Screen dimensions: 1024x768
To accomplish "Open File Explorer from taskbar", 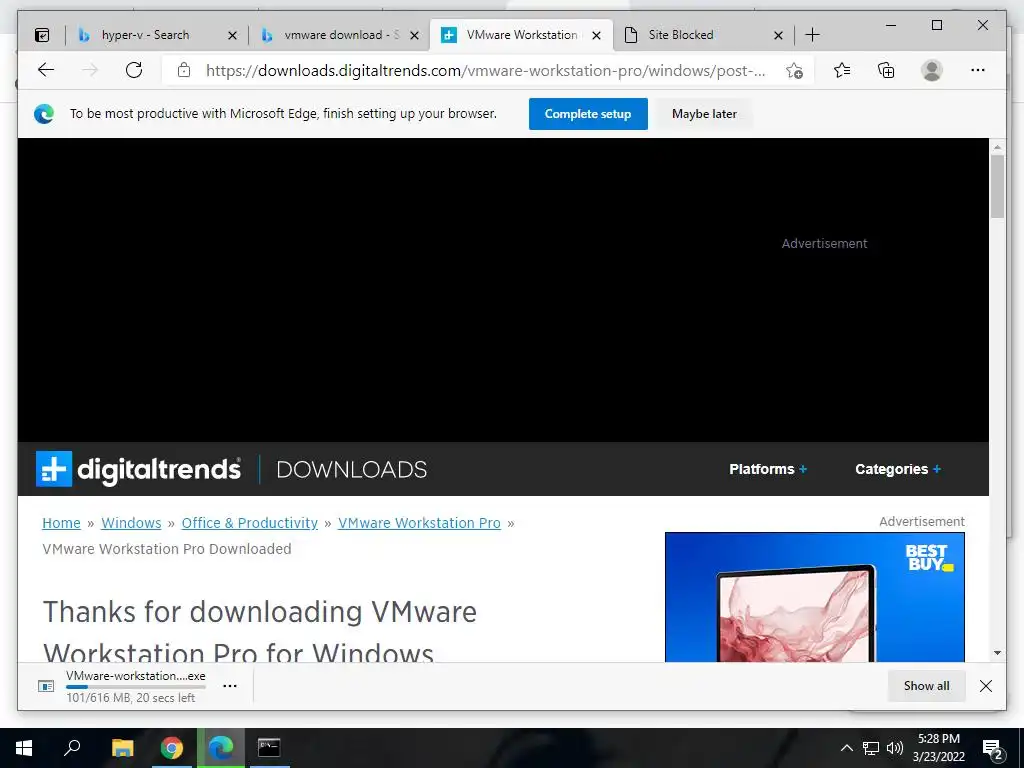I will tap(122, 748).
